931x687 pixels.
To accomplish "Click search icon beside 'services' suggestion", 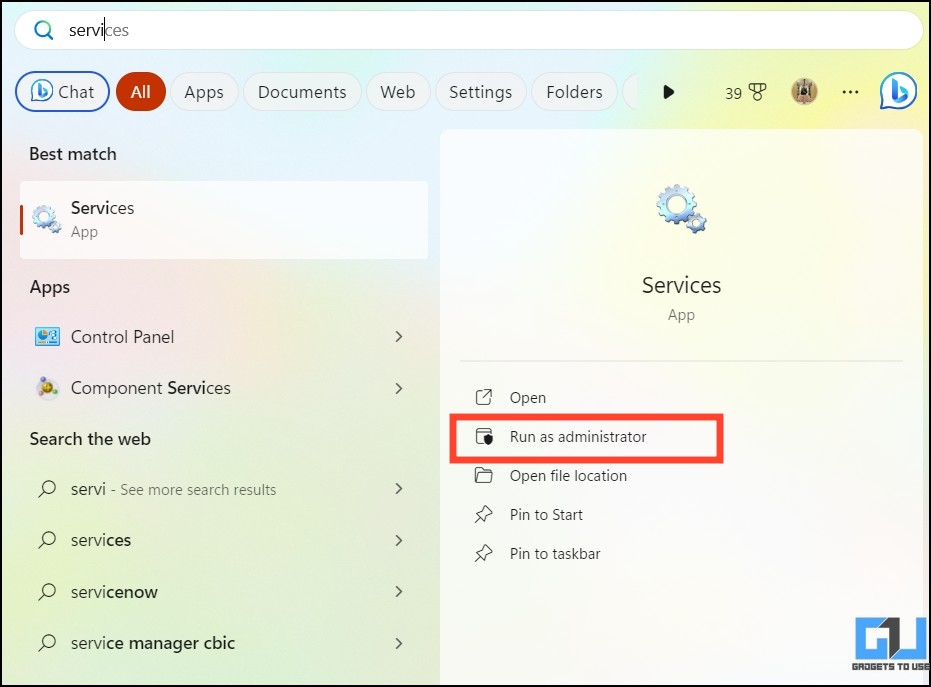I will [x=47, y=540].
